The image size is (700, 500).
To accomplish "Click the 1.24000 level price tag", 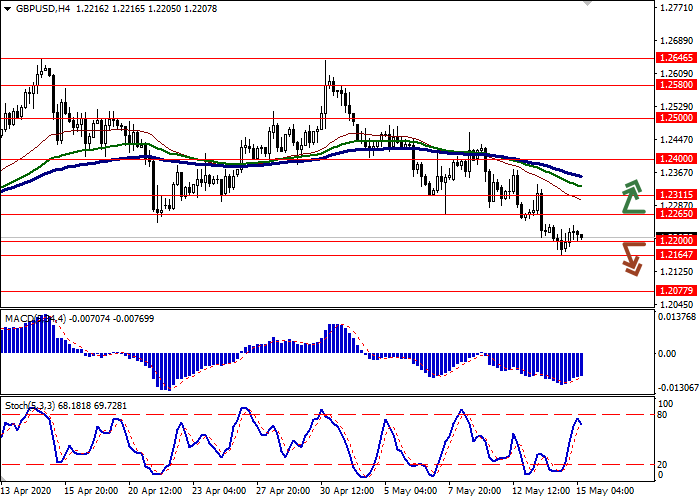I will click(676, 159).
